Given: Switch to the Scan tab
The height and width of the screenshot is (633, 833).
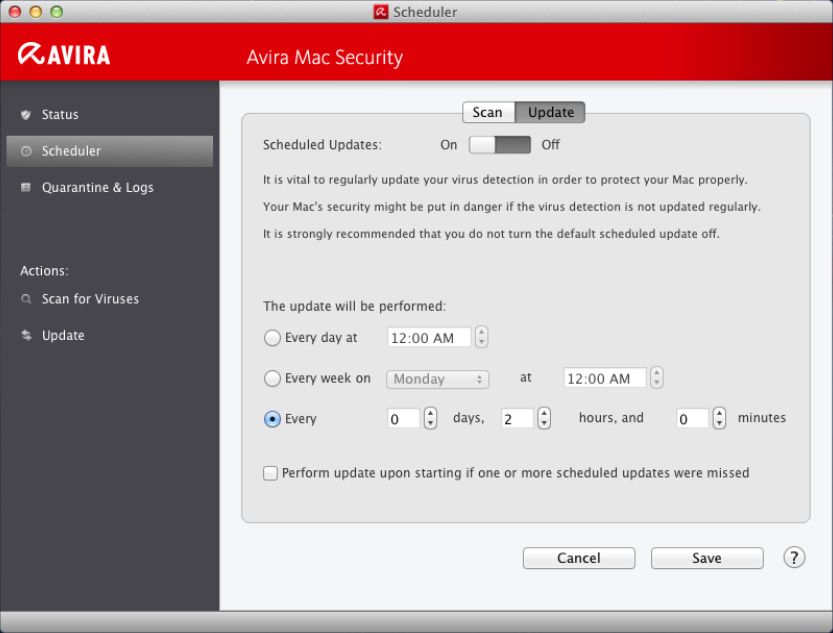Looking at the screenshot, I should (x=488, y=112).
